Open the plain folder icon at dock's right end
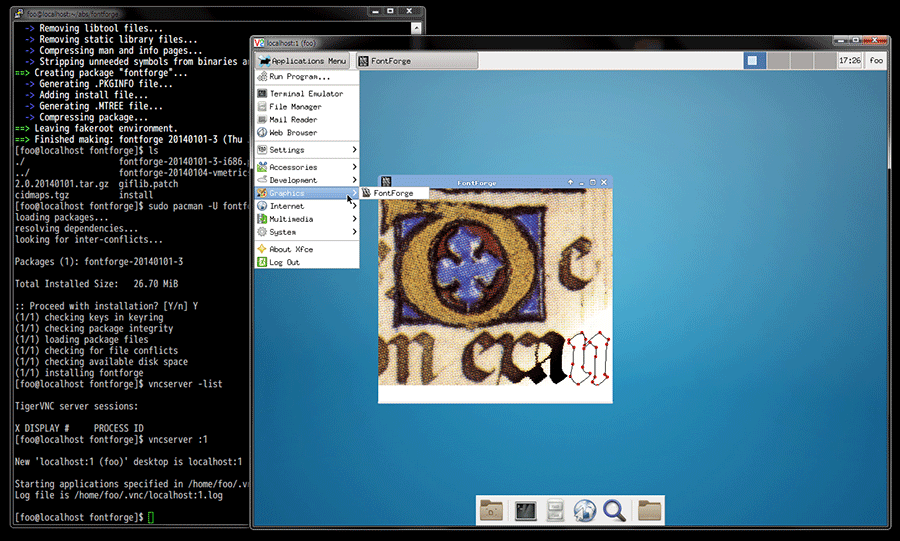900x541 pixels. pos(649,511)
